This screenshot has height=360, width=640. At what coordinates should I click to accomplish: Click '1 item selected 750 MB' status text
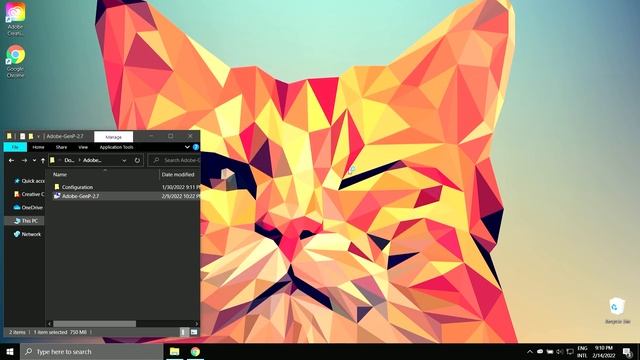60,332
